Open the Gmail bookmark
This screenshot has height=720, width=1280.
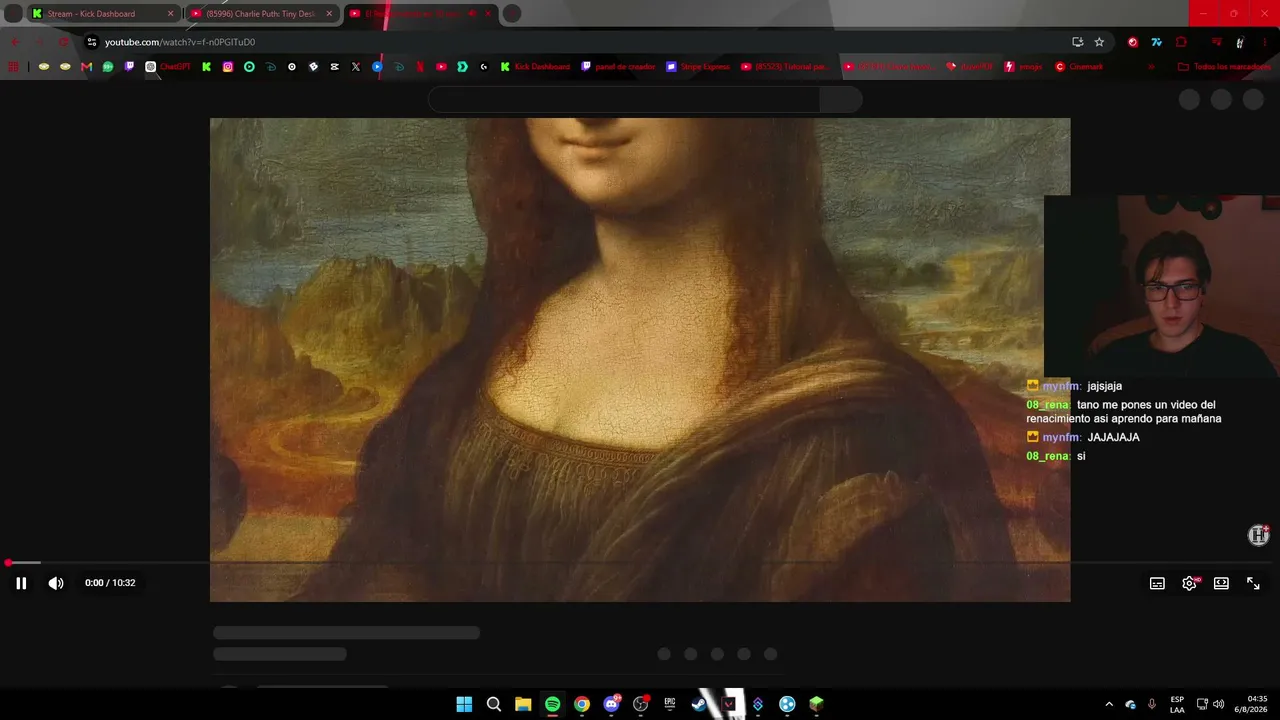point(86,67)
